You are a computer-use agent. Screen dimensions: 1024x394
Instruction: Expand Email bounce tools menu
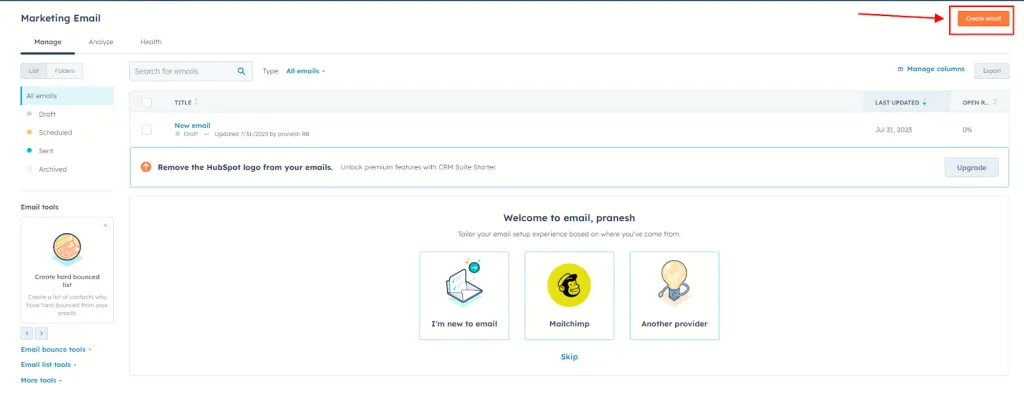(x=56, y=350)
